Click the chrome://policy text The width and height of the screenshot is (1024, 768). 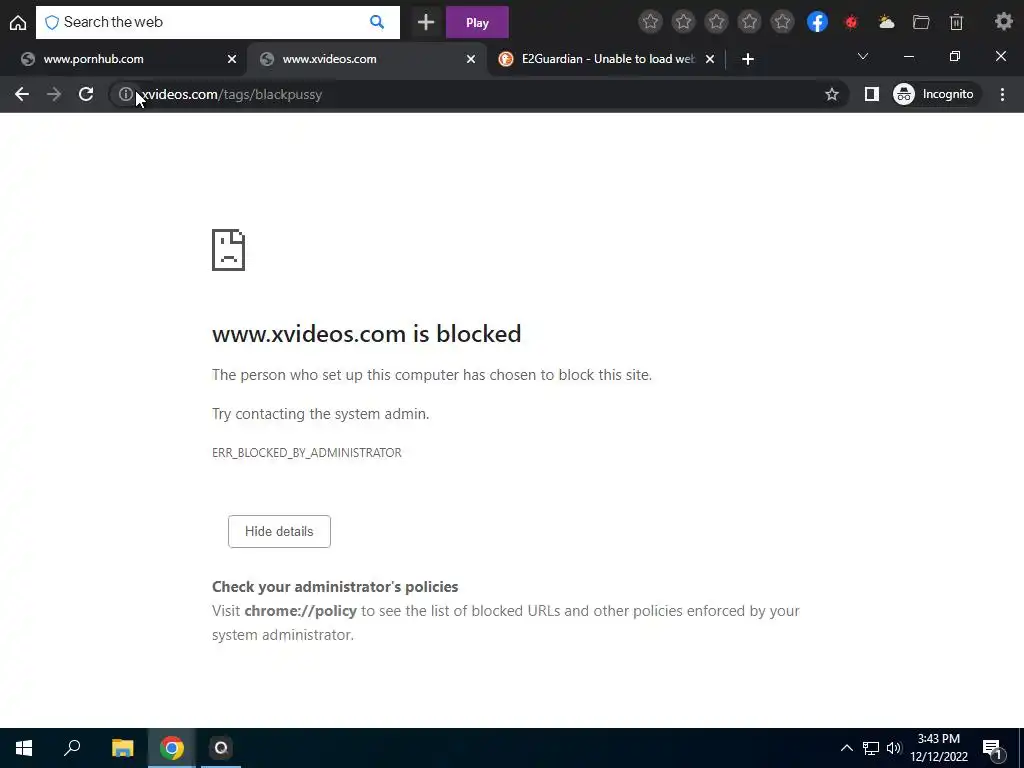click(300, 611)
